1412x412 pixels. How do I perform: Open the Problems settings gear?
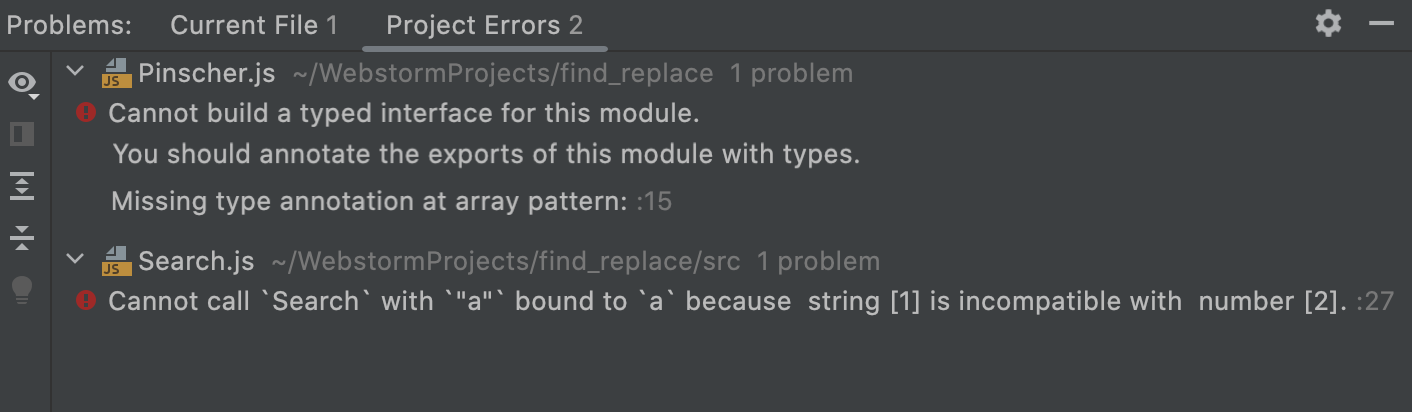point(1328,24)
